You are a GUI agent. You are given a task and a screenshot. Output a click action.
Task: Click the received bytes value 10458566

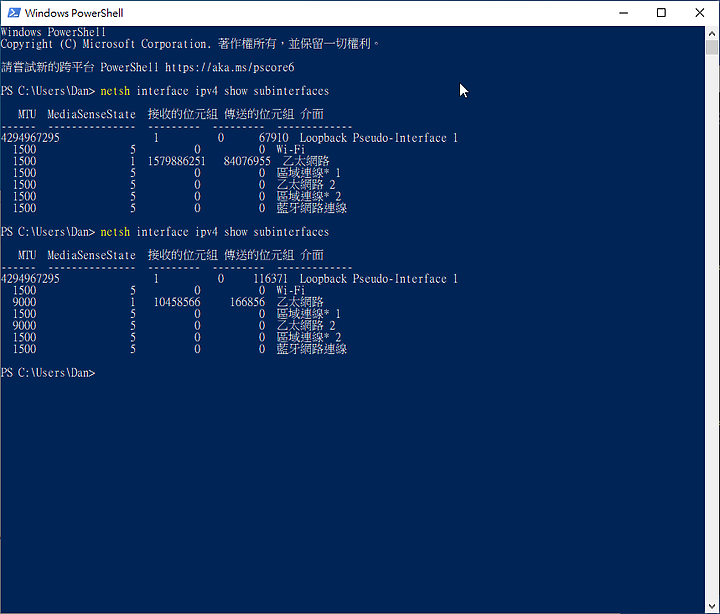click(177, 302)
